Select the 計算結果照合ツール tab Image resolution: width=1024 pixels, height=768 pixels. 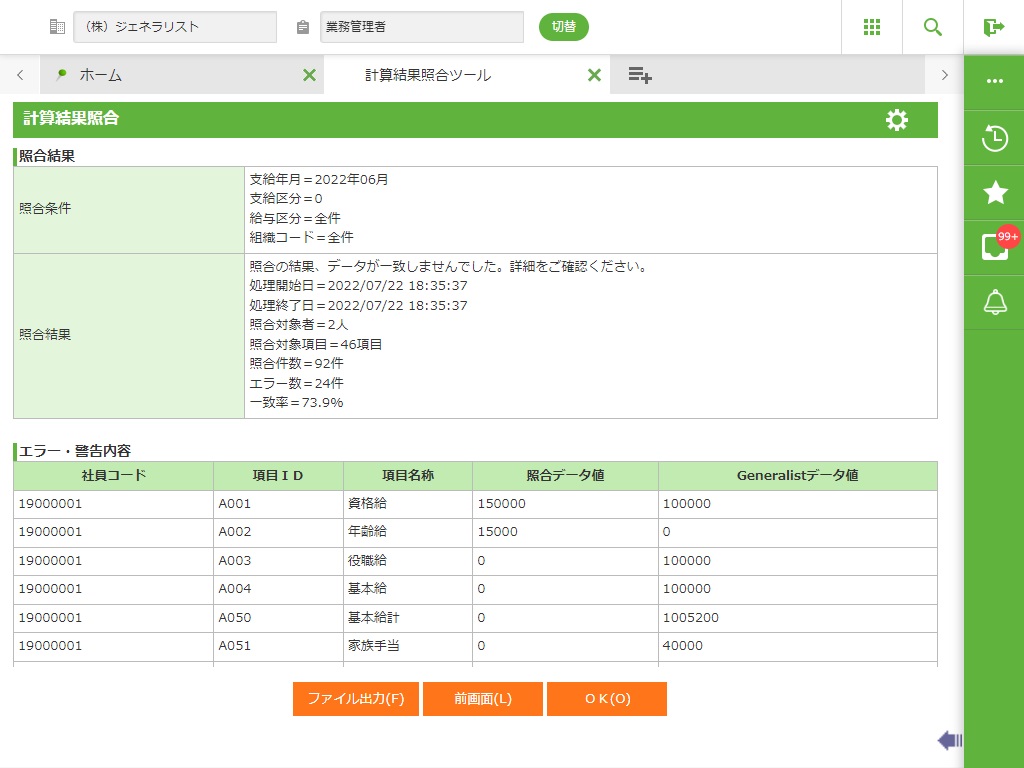pyautogui.click(x=428, y=75)
